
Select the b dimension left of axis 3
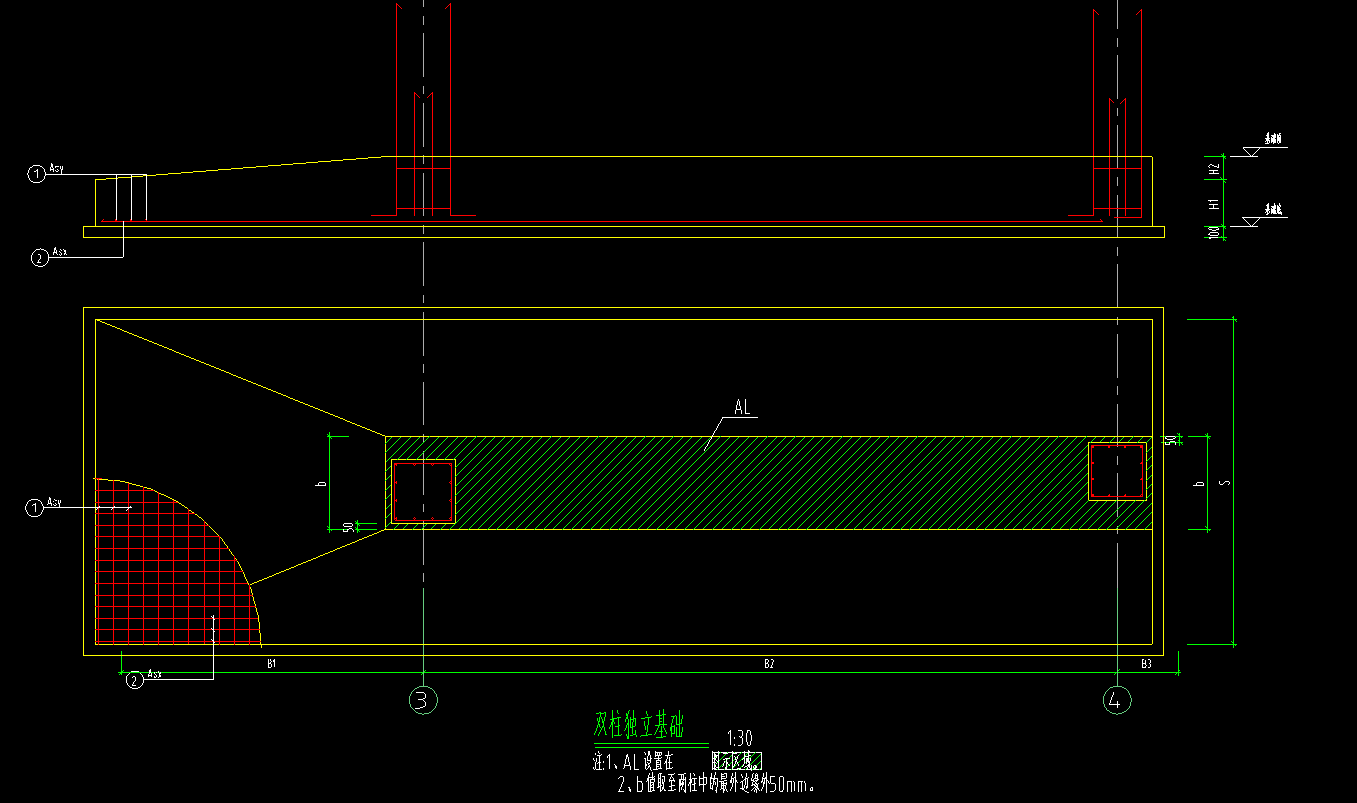coord(322,482)
